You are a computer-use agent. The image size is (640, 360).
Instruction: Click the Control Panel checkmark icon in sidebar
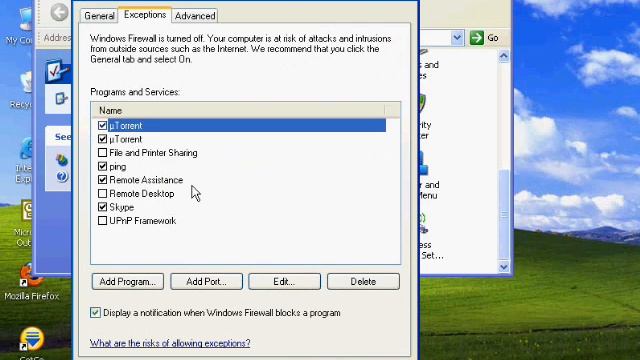58,70
